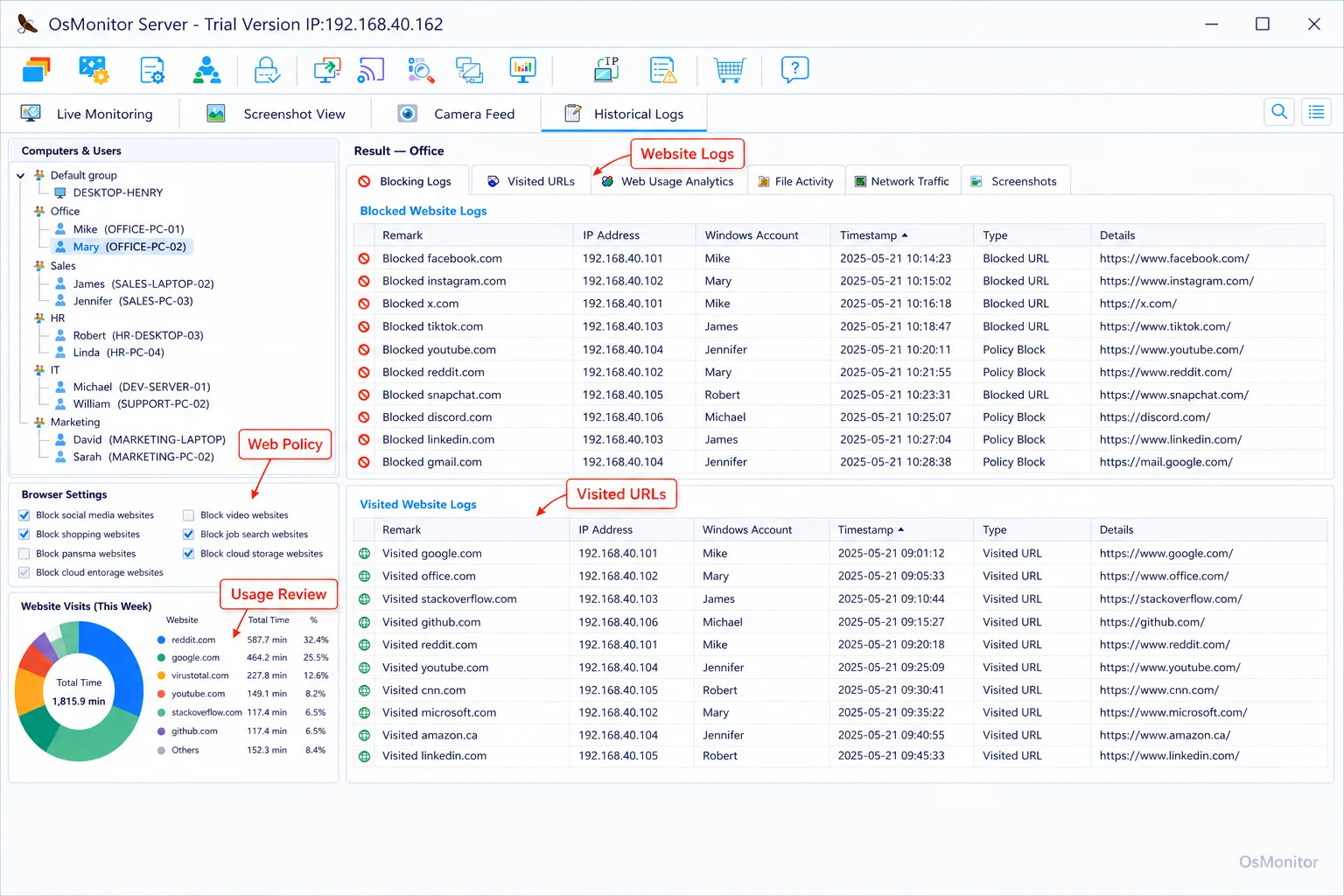The image size is (1344, 896).
Task: Click the blocked icon on Blocked gmail.com row
Action: coord(364,462)
